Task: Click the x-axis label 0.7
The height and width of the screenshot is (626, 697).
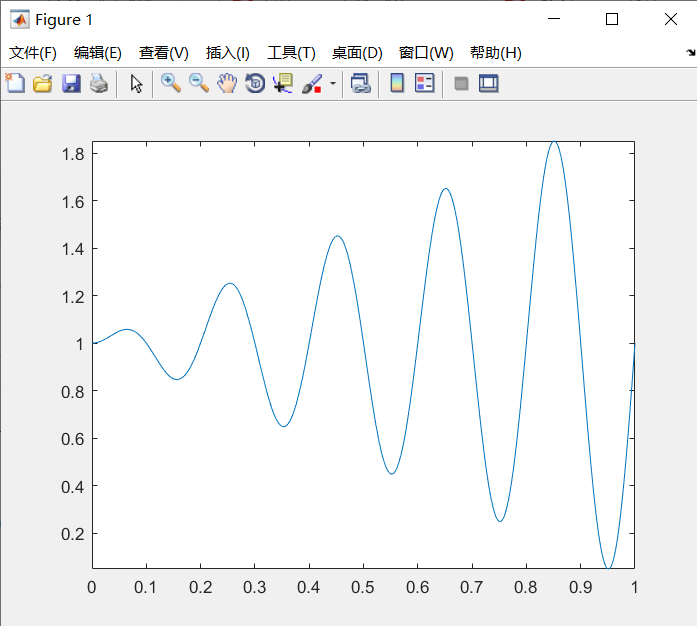Action: 472,587
